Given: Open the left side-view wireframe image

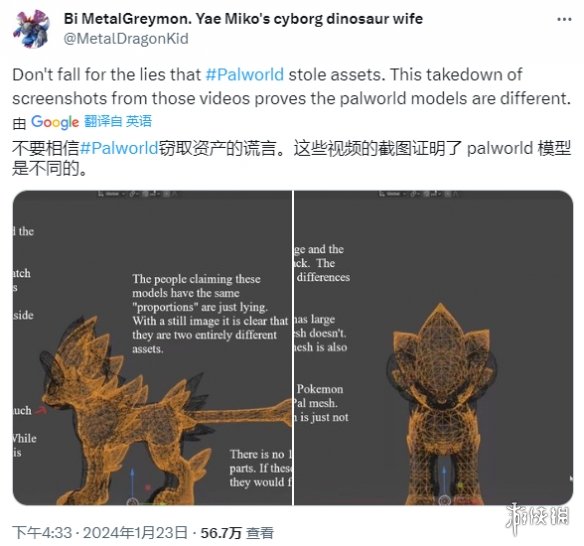Looking at the screenshot, I should [152, 348].
